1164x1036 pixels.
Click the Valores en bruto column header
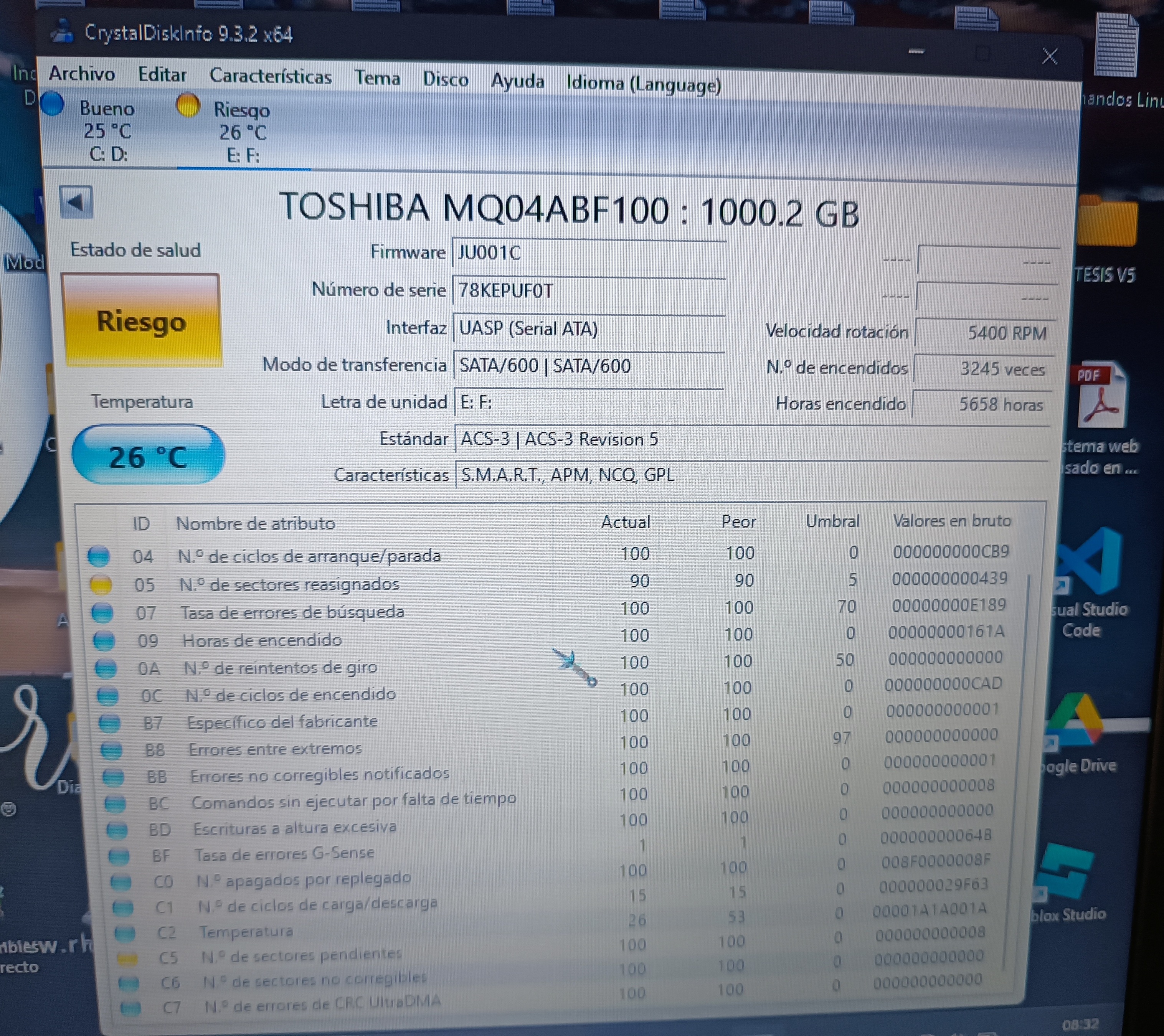pos(952,521)
